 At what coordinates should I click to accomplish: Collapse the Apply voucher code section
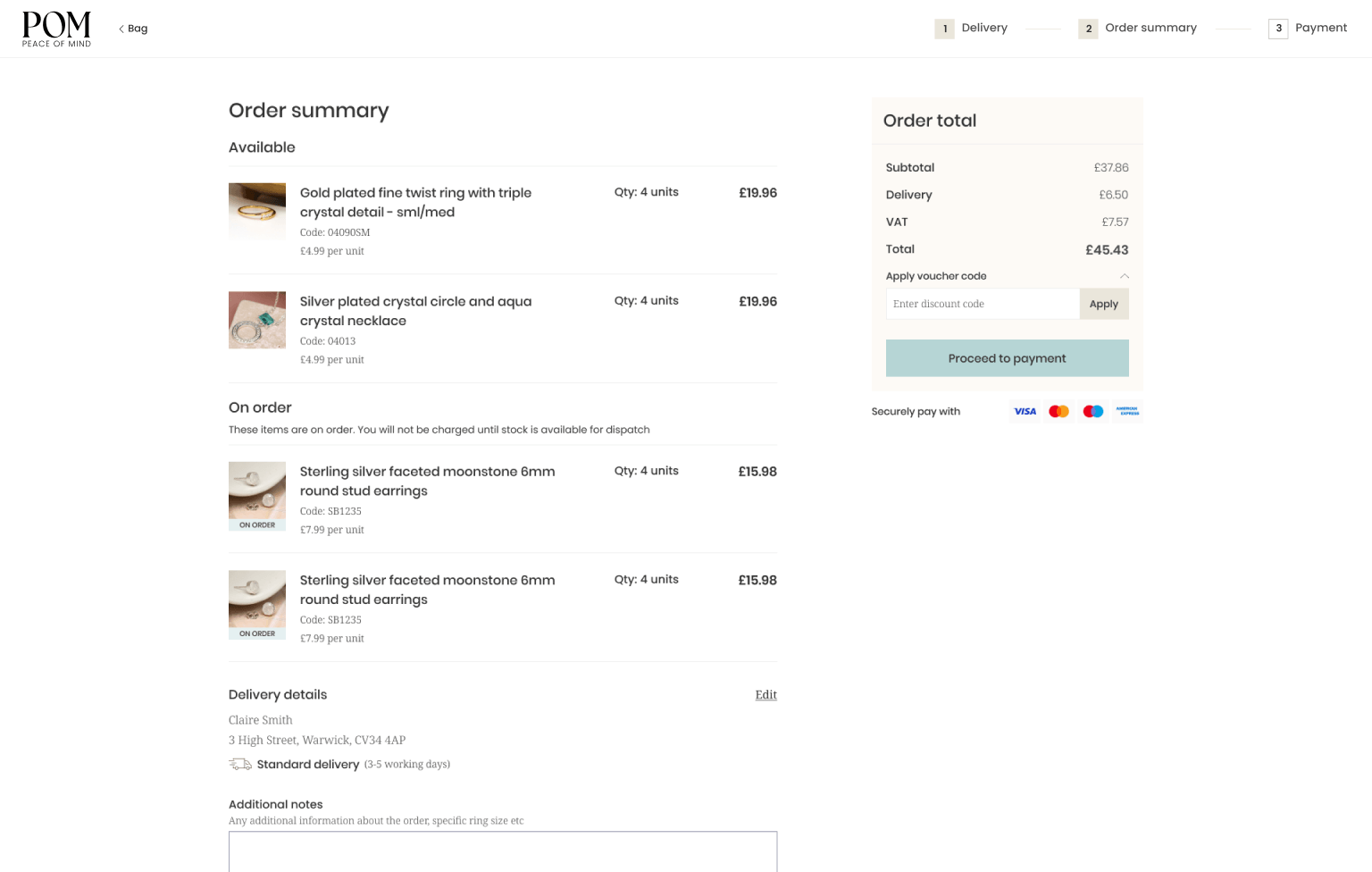pos(1124,276)
